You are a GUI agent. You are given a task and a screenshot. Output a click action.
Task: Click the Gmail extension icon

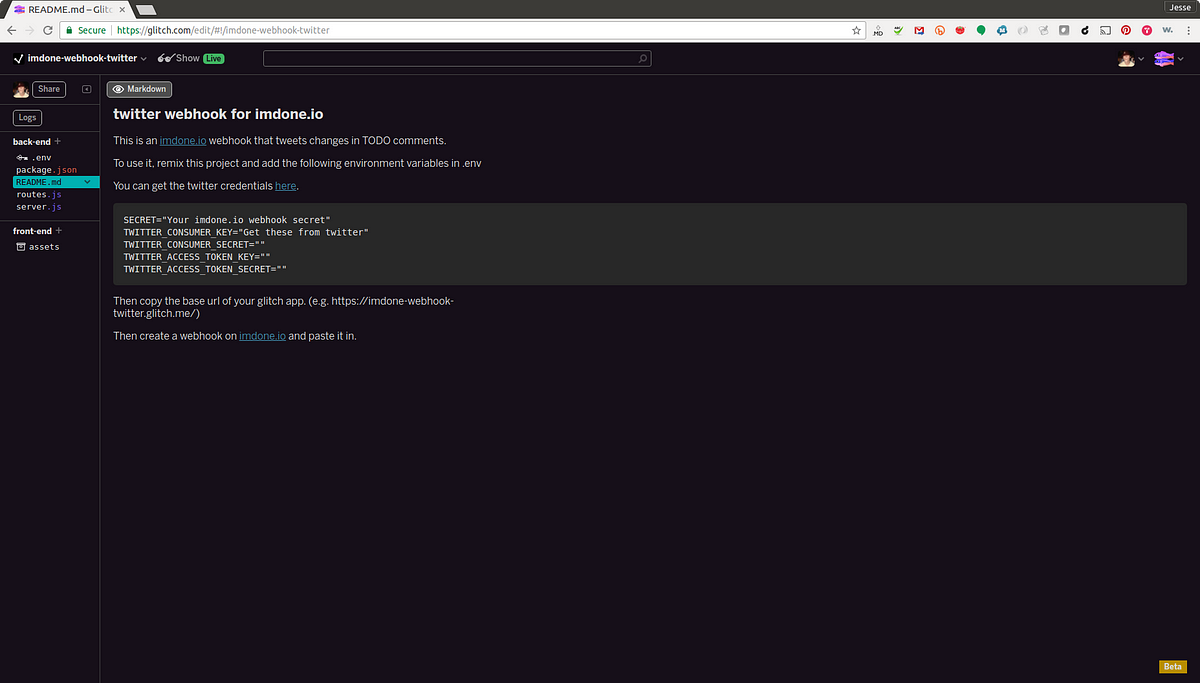click(x=919, y=31)
